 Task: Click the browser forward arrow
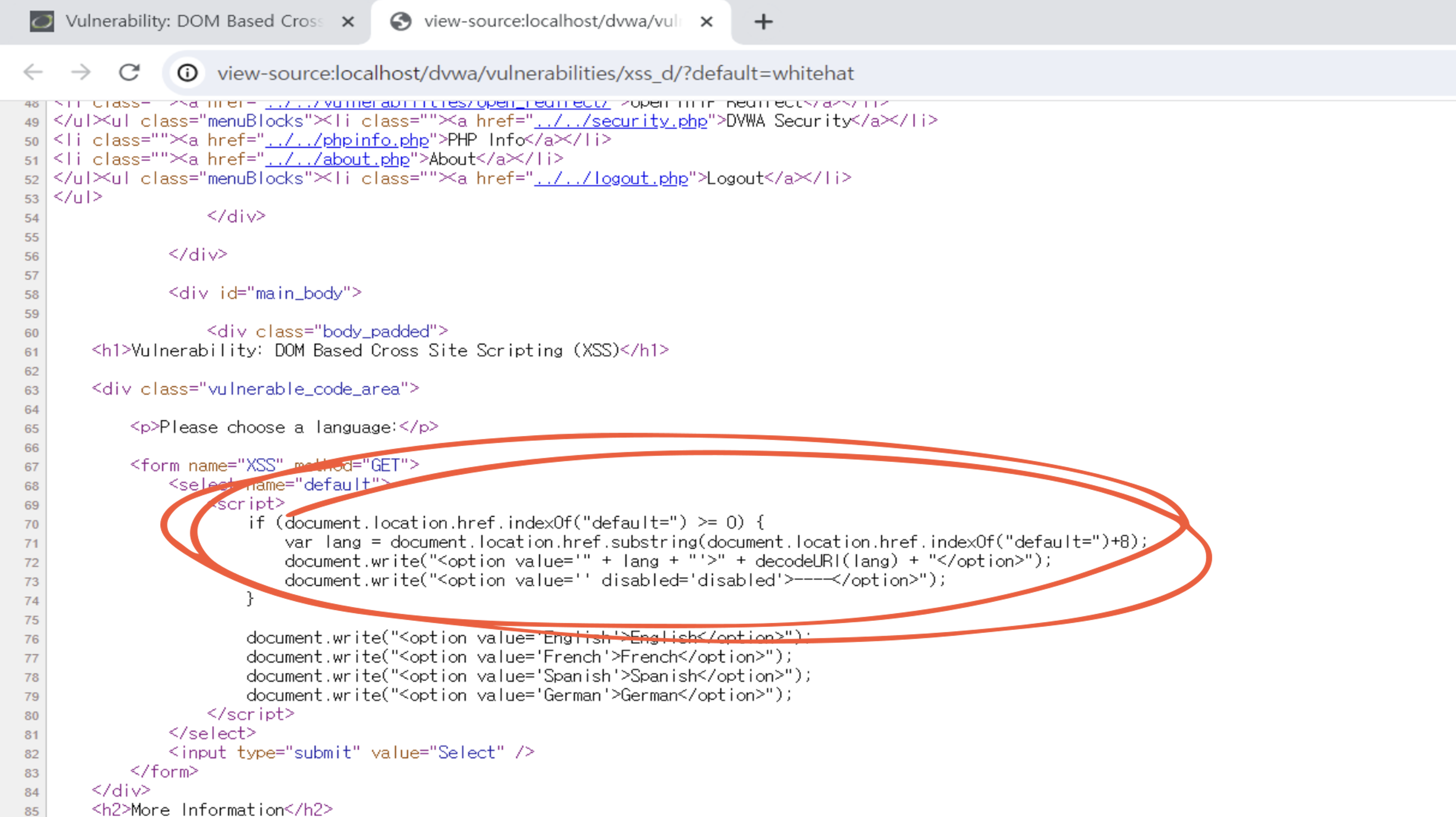pos(81,72)
